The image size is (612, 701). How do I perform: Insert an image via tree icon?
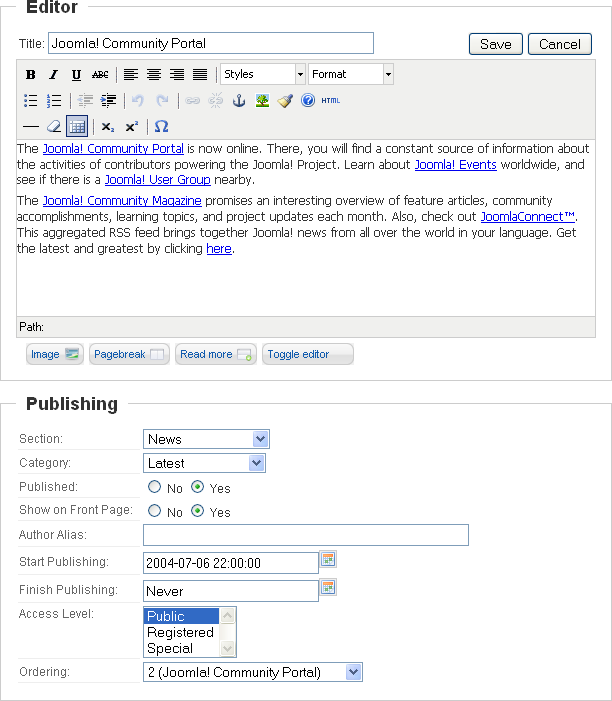(x=262, y=101)
